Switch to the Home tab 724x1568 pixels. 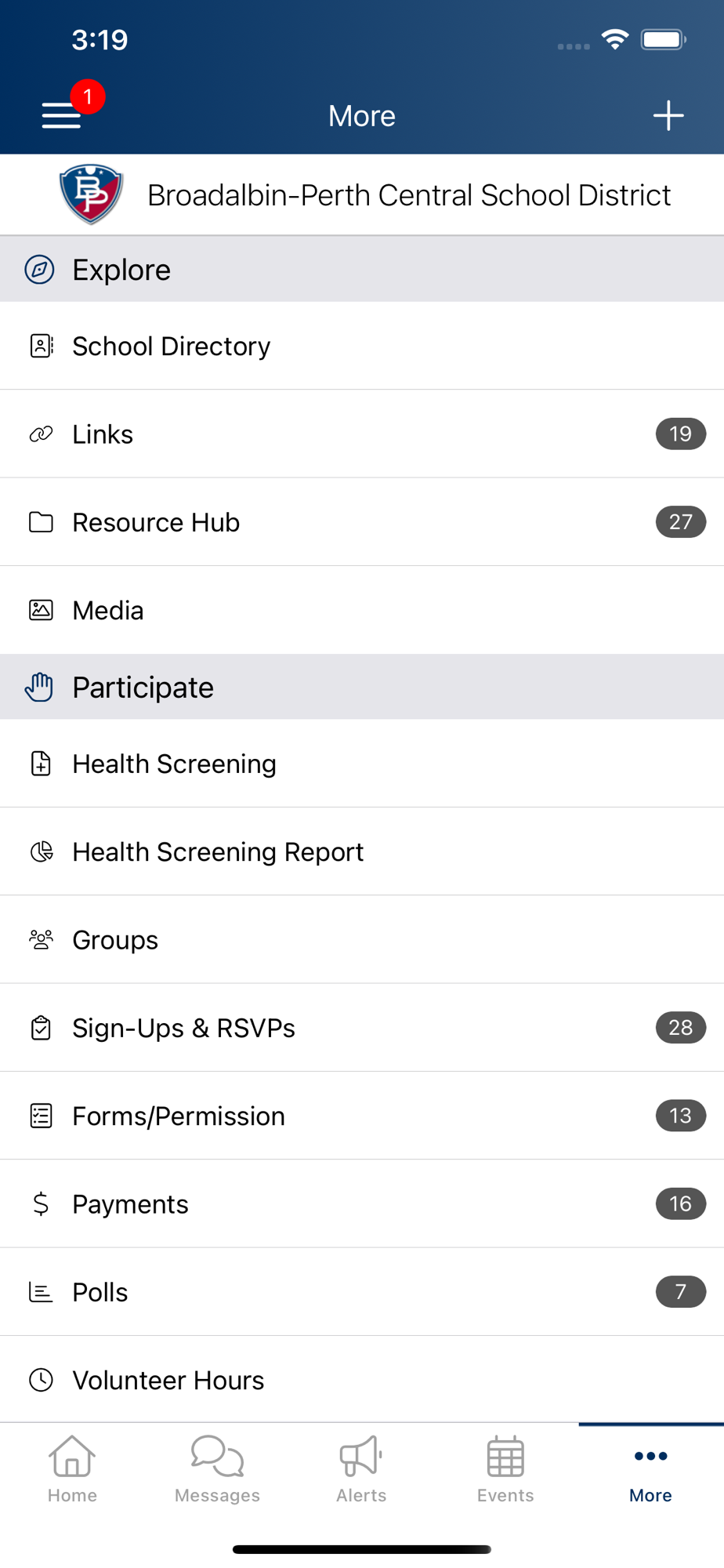click(x=72, y=1469)
